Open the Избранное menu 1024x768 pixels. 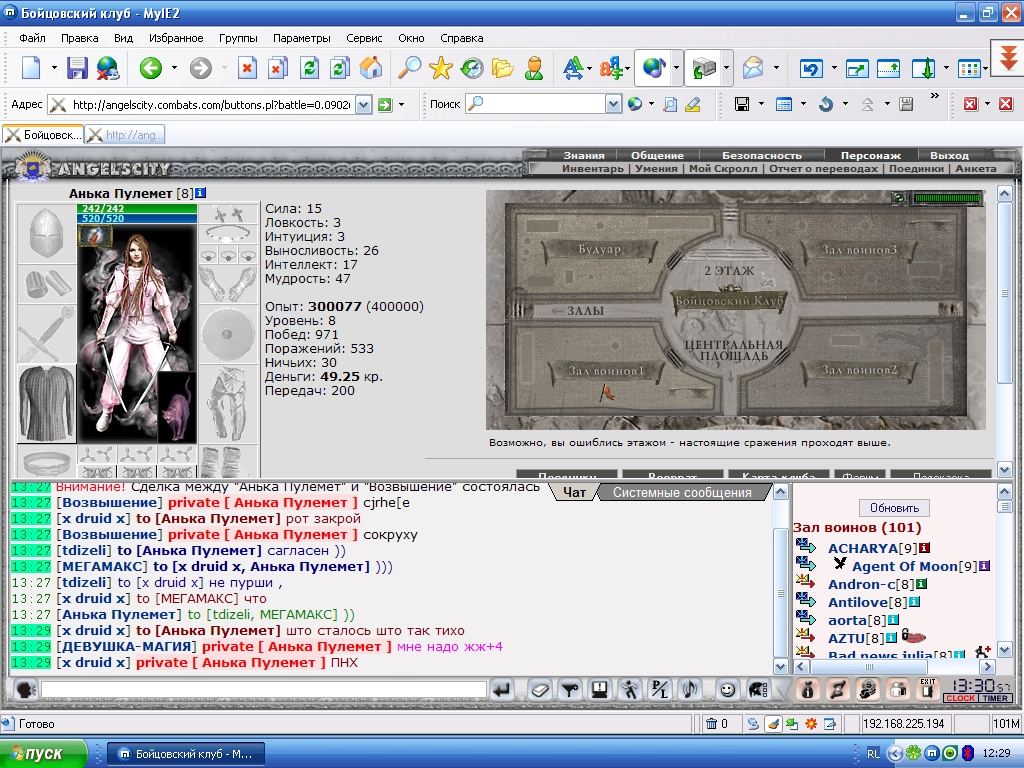(176, 38)
